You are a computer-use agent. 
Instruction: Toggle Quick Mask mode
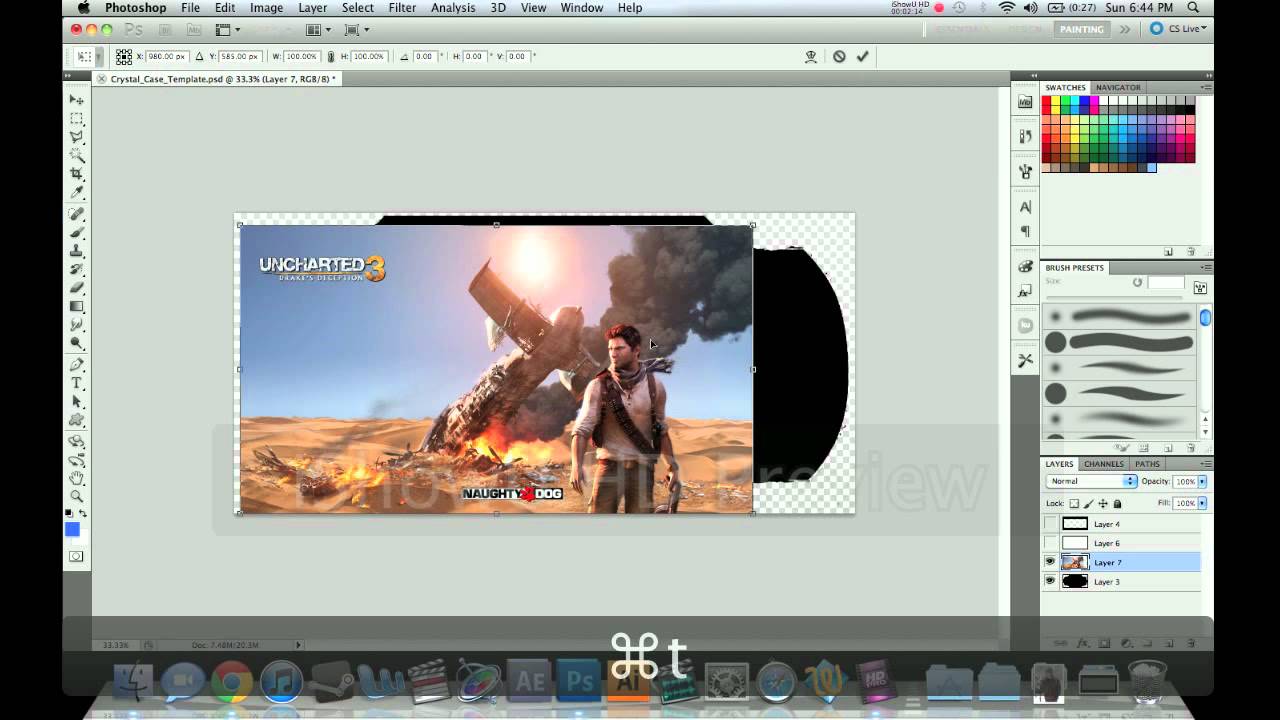(76, 556)
